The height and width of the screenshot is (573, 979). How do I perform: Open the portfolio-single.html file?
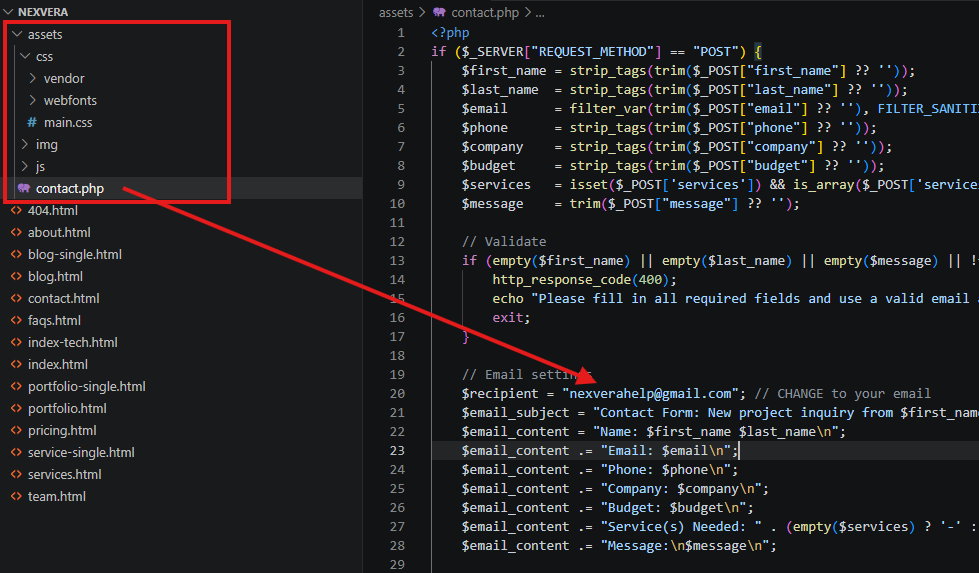[87, 387]
